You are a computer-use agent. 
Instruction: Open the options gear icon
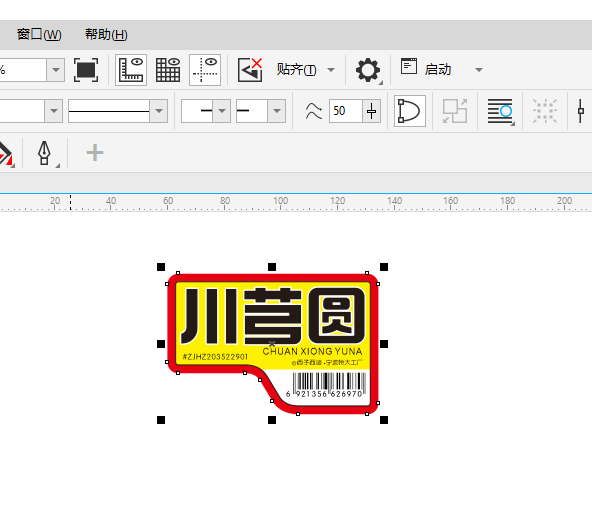click(368, 70)
